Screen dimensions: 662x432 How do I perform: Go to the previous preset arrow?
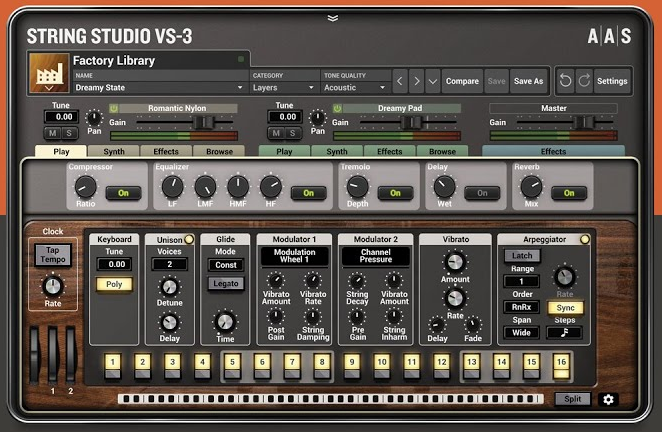[x=400, y=81]
